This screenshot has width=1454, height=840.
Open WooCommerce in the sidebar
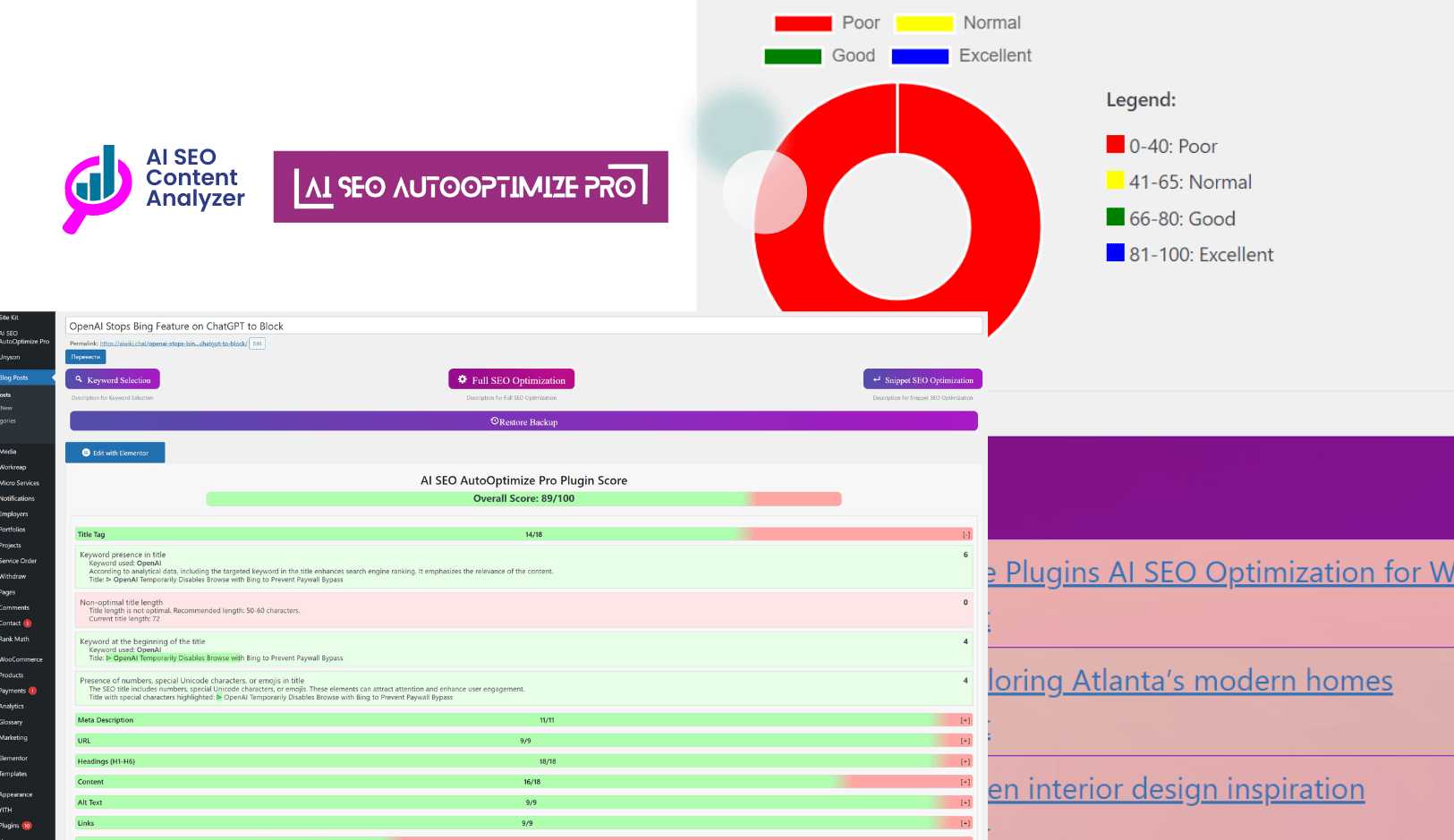point(21,659)
